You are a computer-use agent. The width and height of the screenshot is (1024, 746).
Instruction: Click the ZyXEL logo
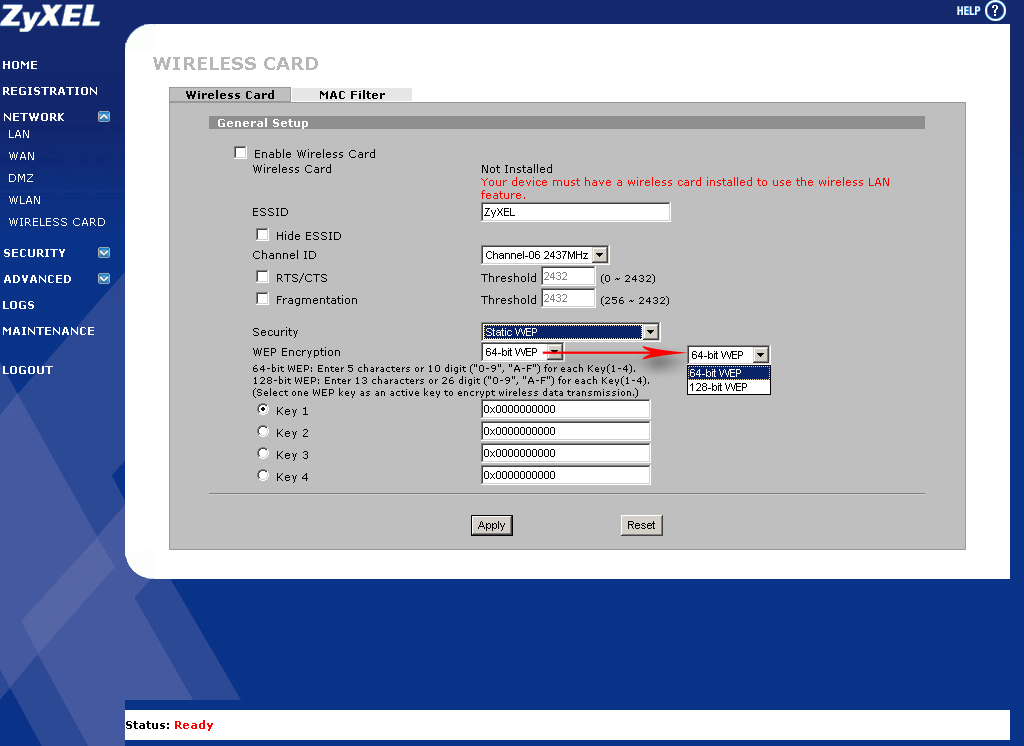(50, 16)
